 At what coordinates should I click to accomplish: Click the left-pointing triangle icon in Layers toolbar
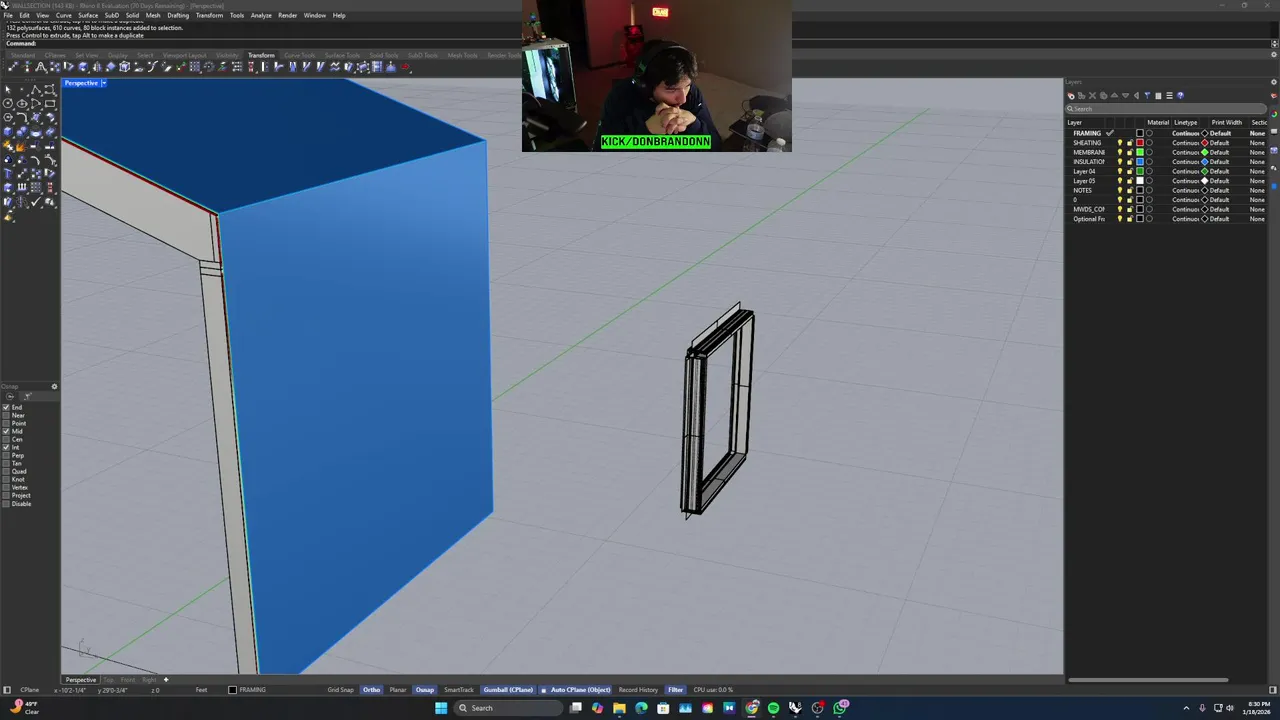coord(1136,96)
